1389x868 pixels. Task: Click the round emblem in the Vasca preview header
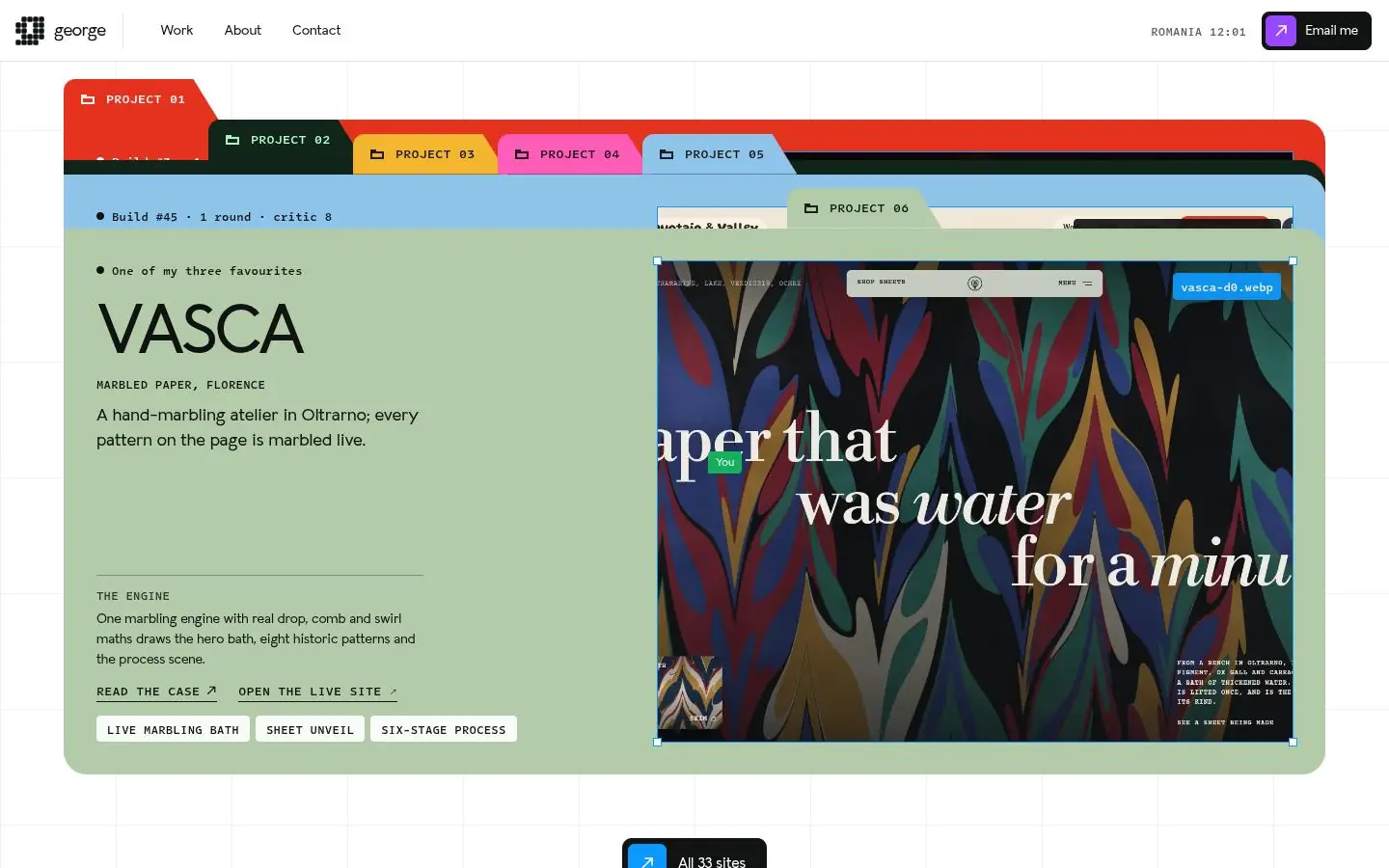pos(974,283)
